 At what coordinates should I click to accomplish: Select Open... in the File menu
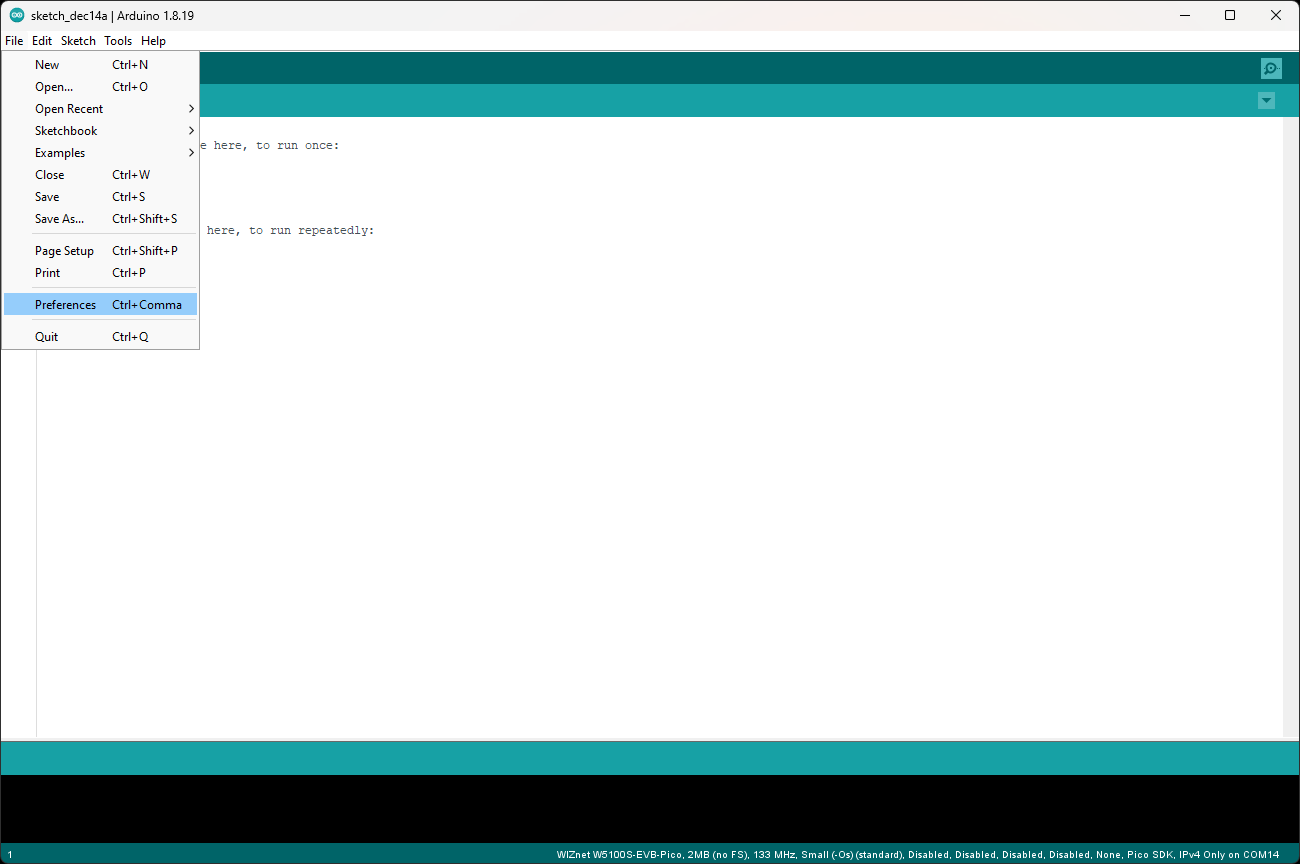pyautogui.click(x=100, y=87)
